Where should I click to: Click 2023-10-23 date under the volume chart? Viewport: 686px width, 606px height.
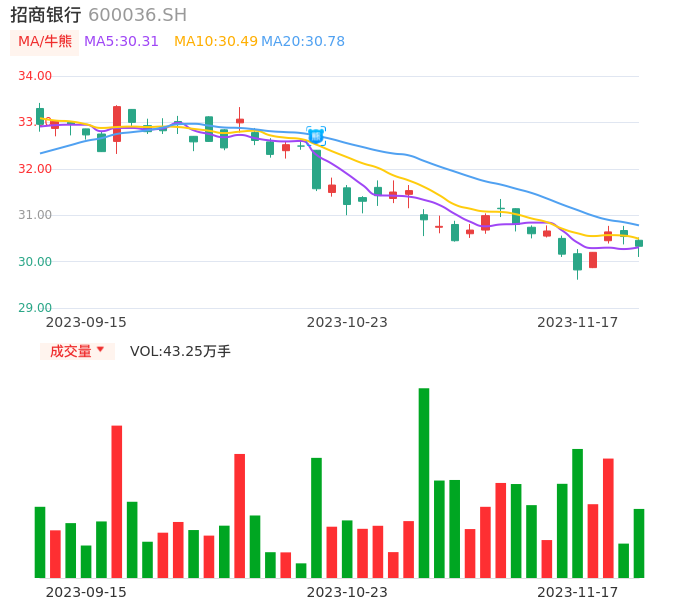click(x=347, y=592)
